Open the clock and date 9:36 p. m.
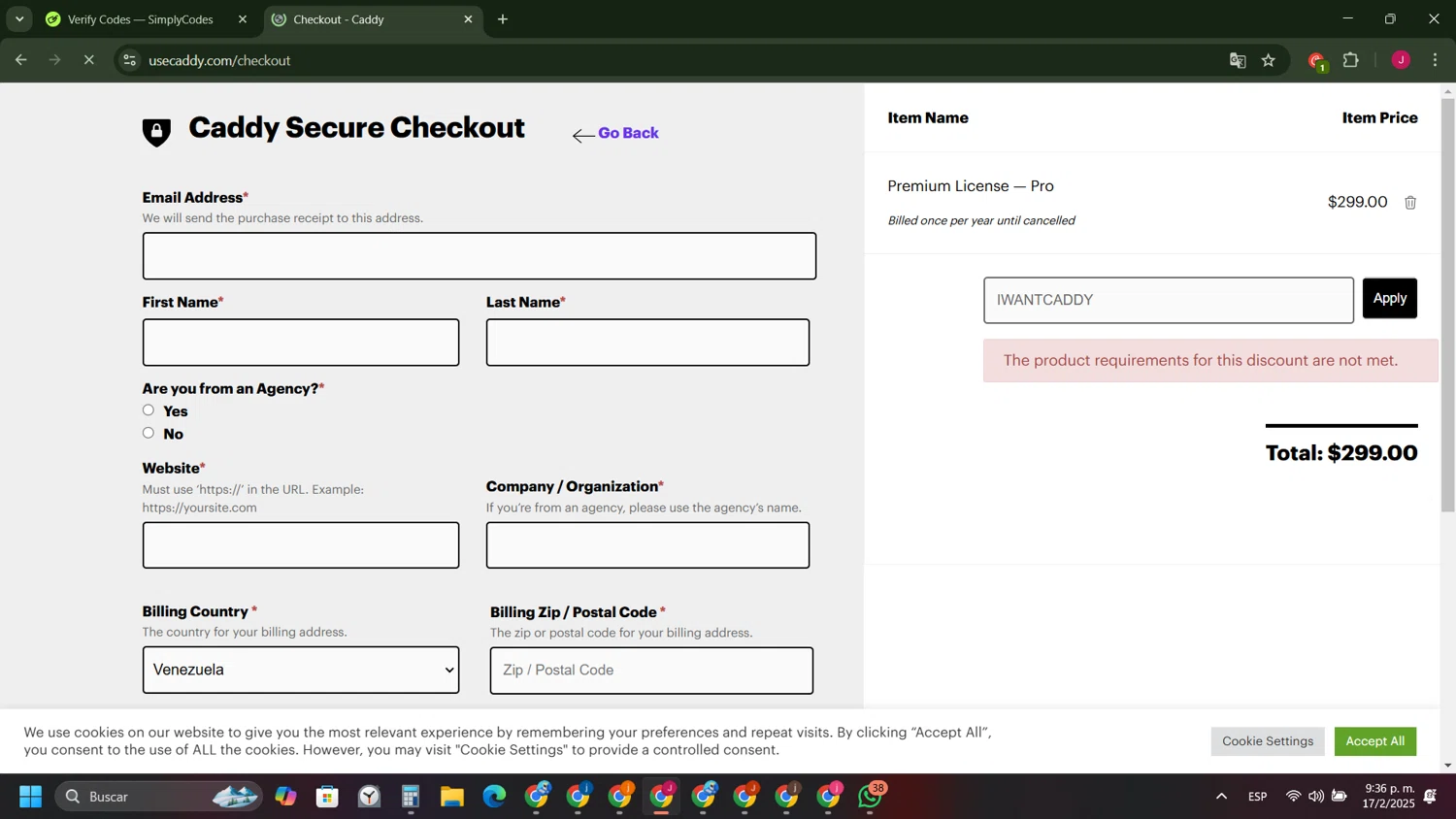The image size is (1456, 819). pos(1388,797)
